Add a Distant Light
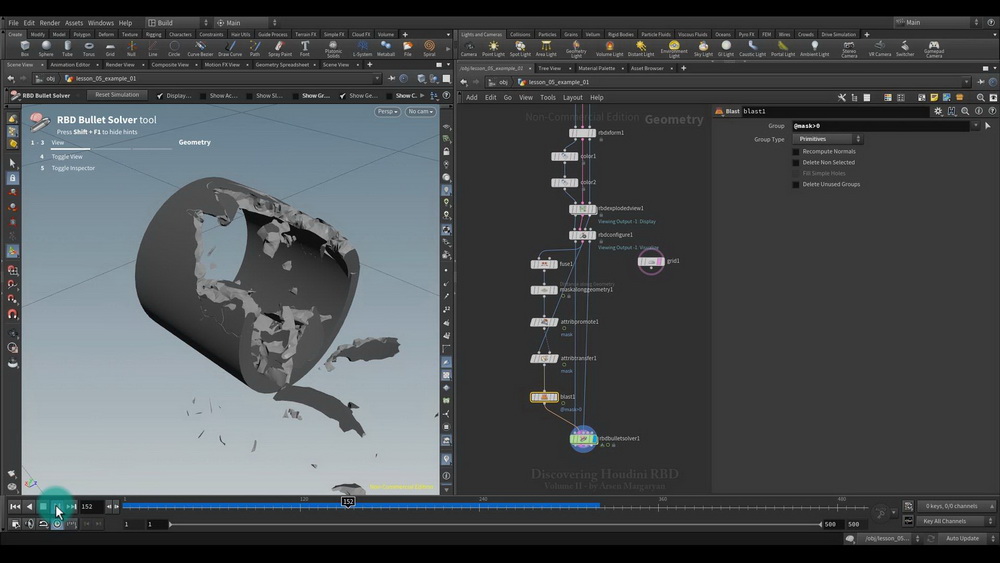The image size is (1000, 563). tap(640, 48)
